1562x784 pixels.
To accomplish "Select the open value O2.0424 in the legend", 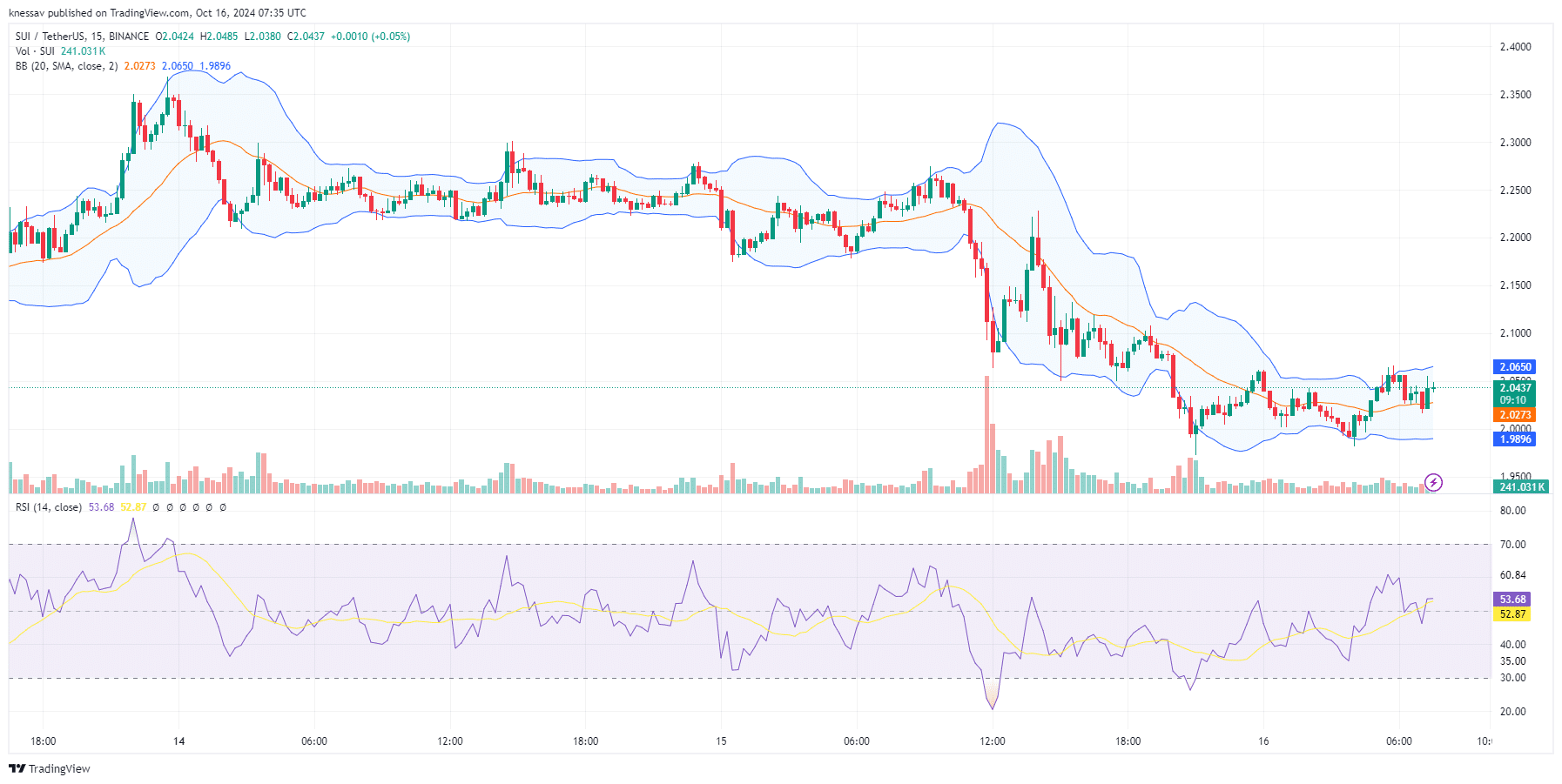I will coord(175,37).
